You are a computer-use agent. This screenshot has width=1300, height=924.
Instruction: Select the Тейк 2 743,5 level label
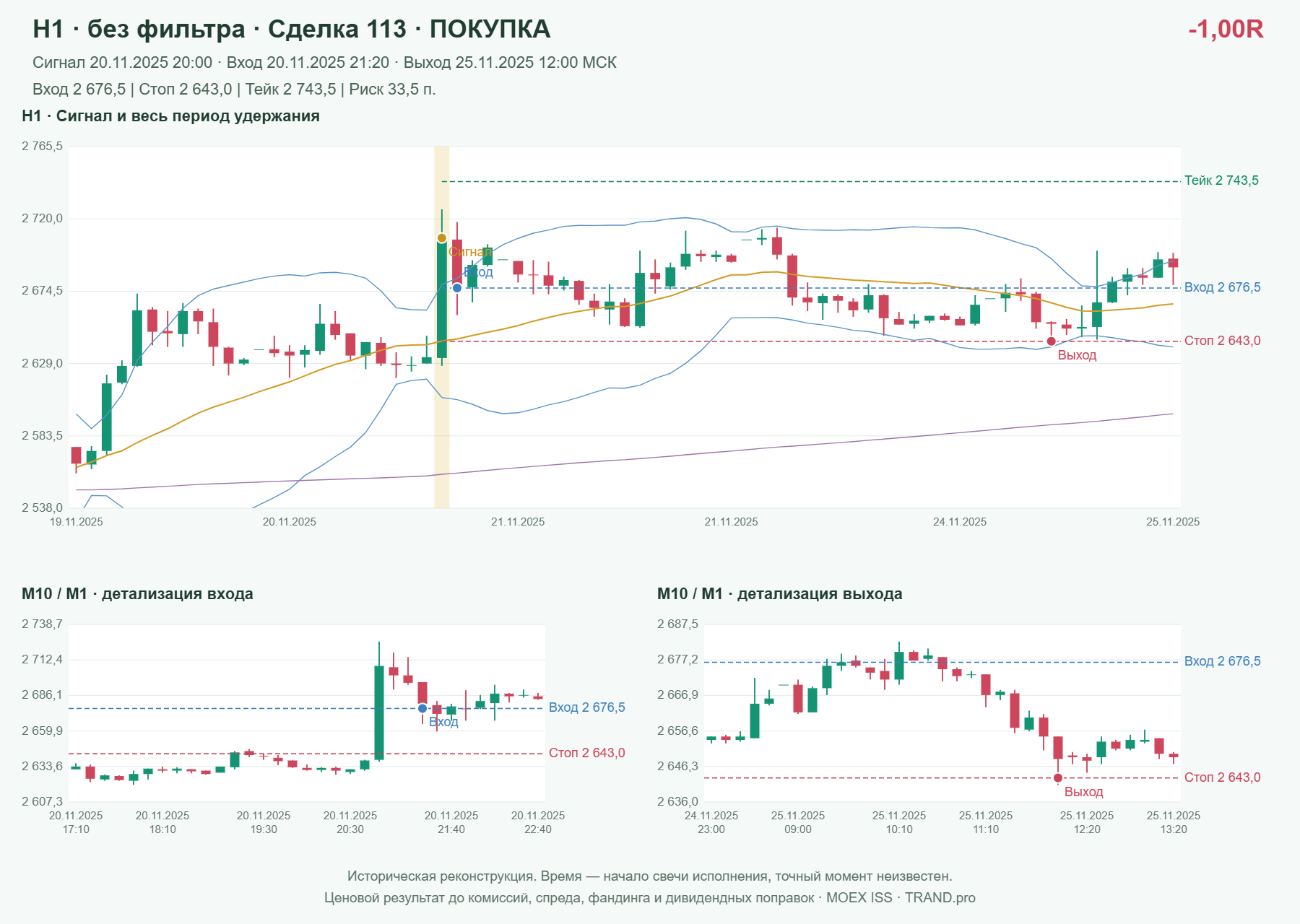(x=1221, y=180)
